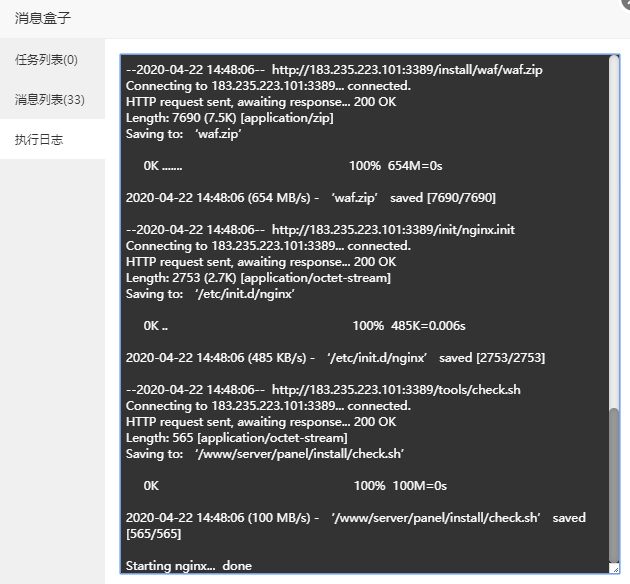Click the 'Length: 7690 (7.5K)' line

click(x=229, y=118)
